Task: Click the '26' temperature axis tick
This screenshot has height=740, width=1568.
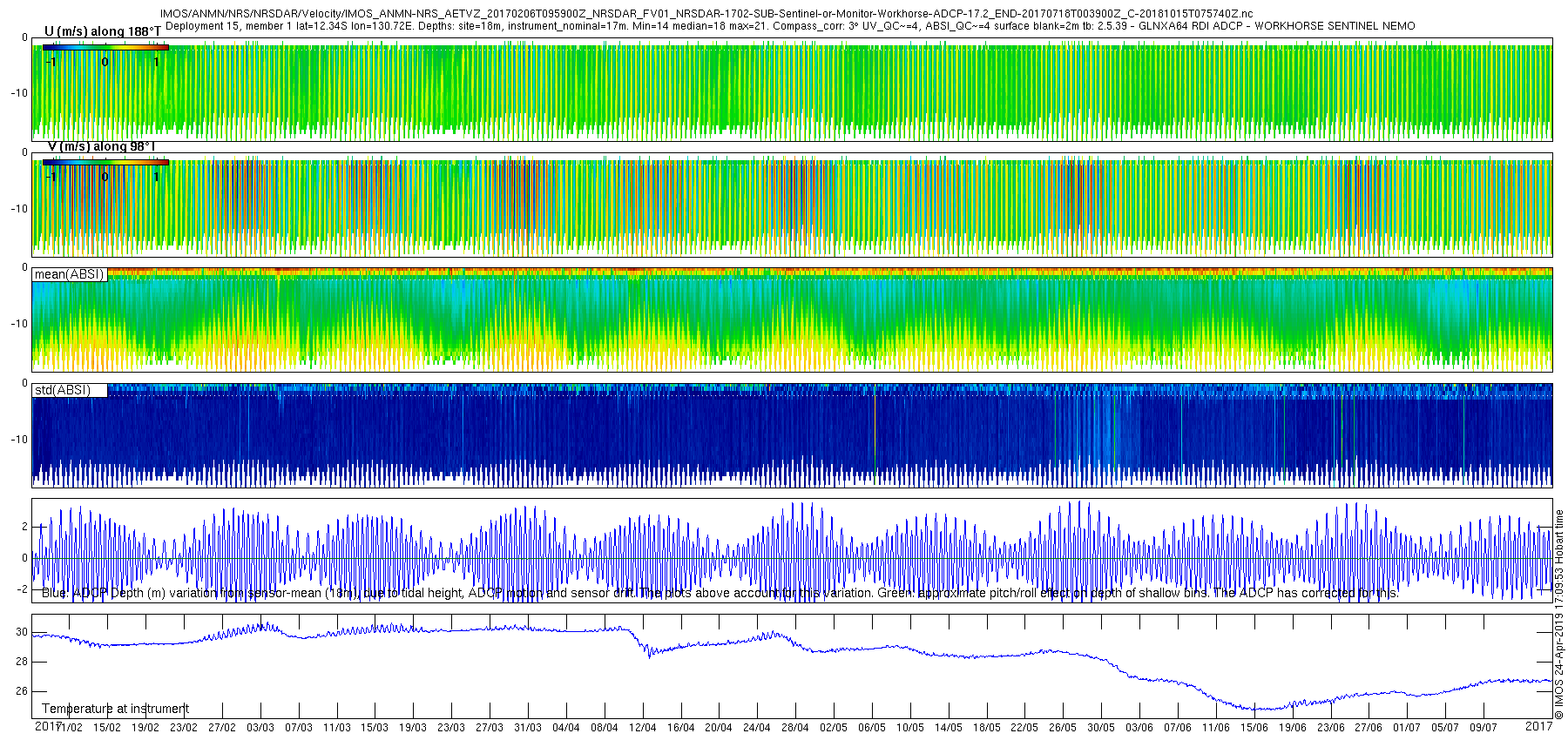Action: coord(22,691)
